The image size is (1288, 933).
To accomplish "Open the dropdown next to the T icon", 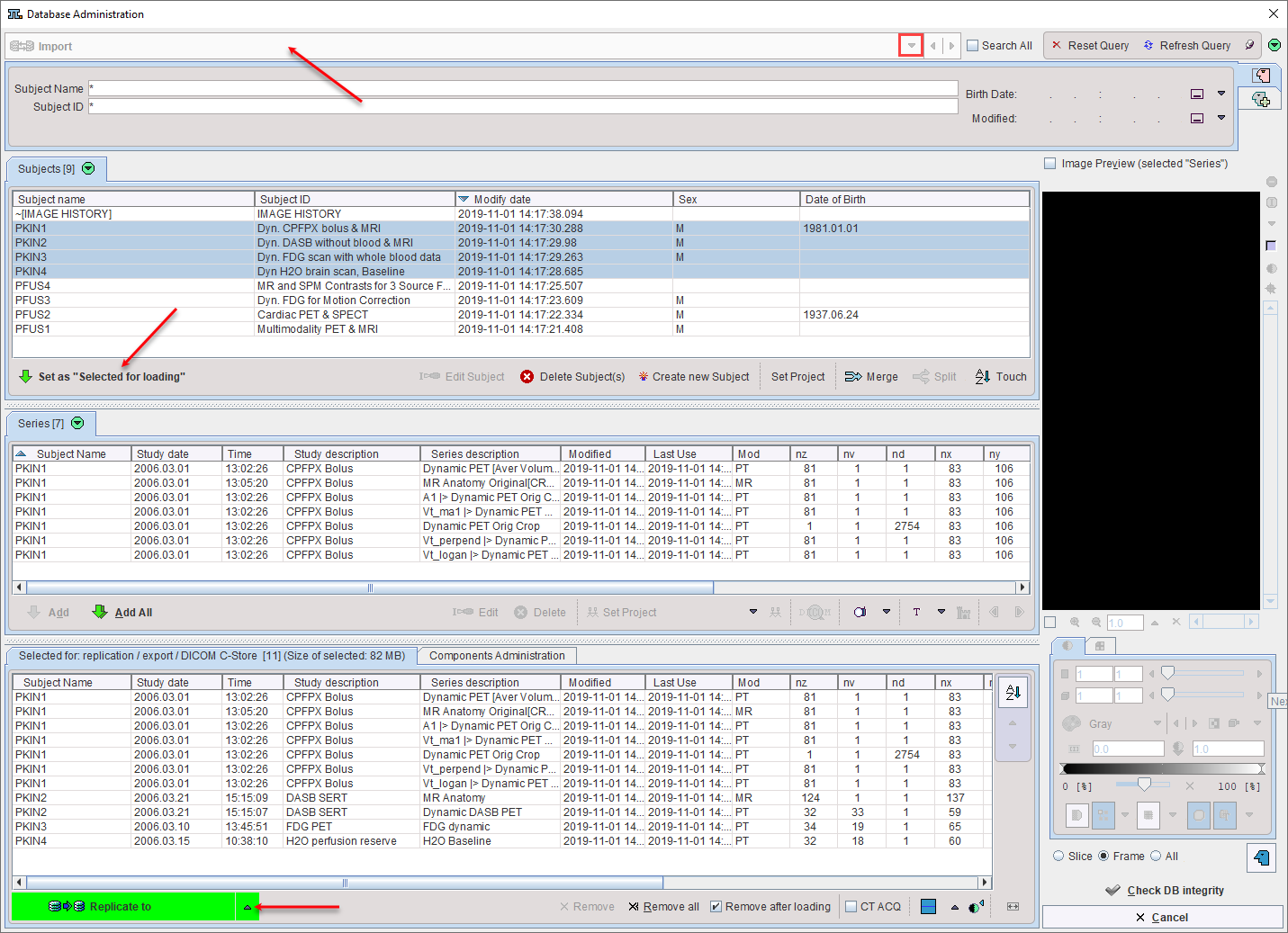I will click(941, 612).
